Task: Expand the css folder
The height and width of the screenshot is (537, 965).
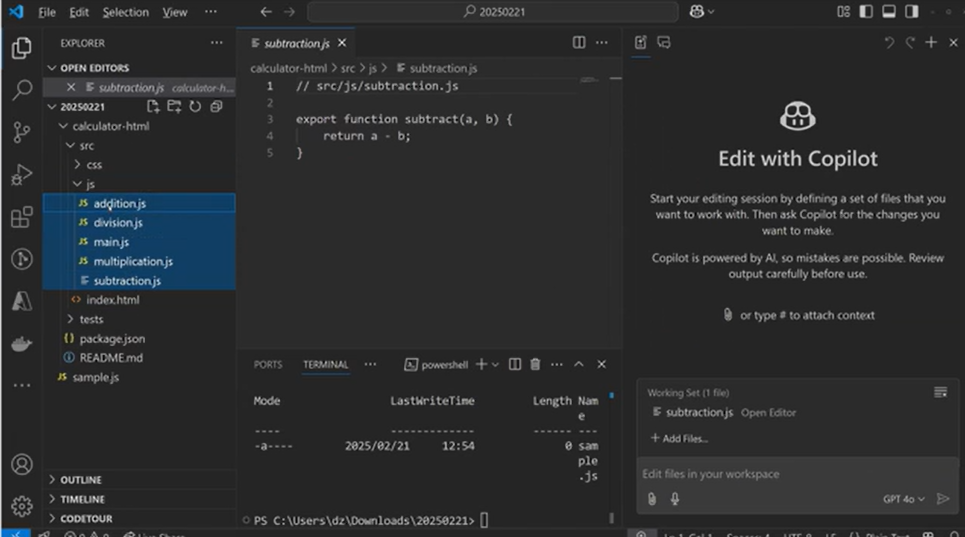Action: point(77,165)
